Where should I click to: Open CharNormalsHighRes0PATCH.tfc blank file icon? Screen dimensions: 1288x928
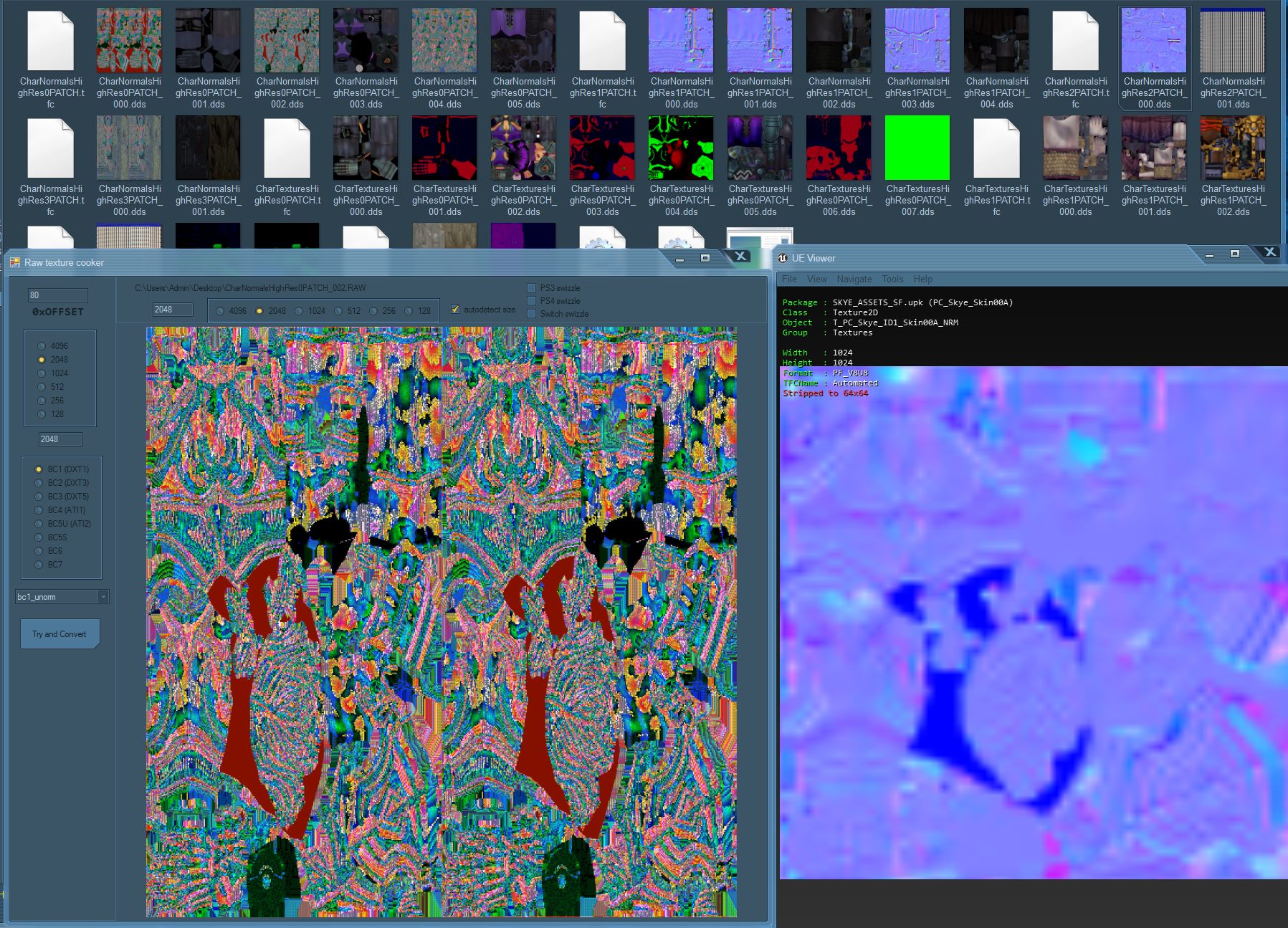(x=50, y=41)
